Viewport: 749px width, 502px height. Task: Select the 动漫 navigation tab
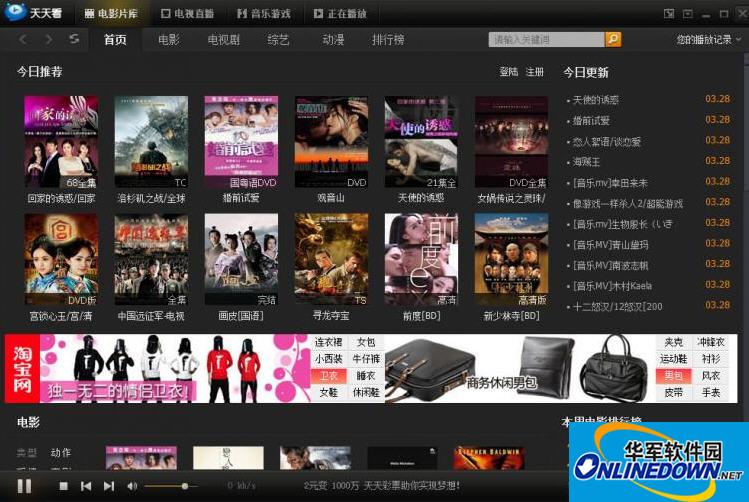(333, 40)
